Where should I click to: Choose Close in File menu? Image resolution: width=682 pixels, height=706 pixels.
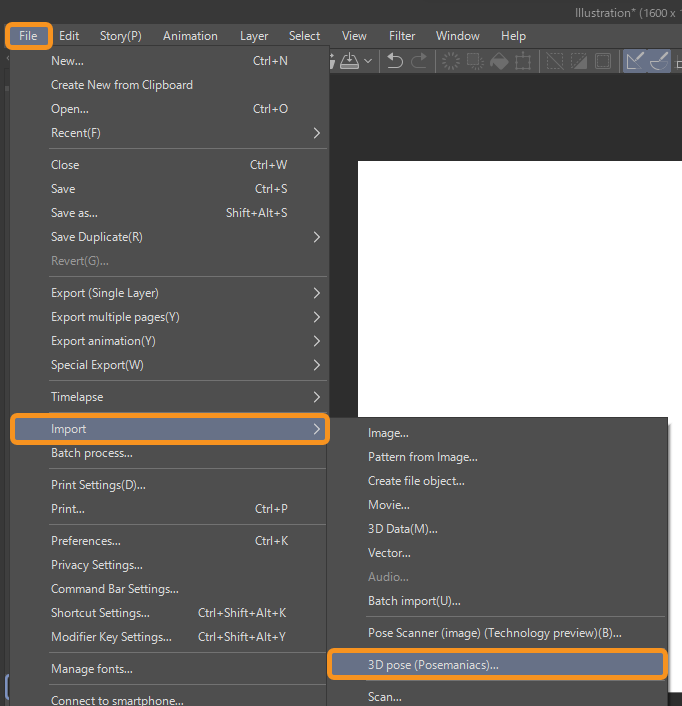point(169,165)
